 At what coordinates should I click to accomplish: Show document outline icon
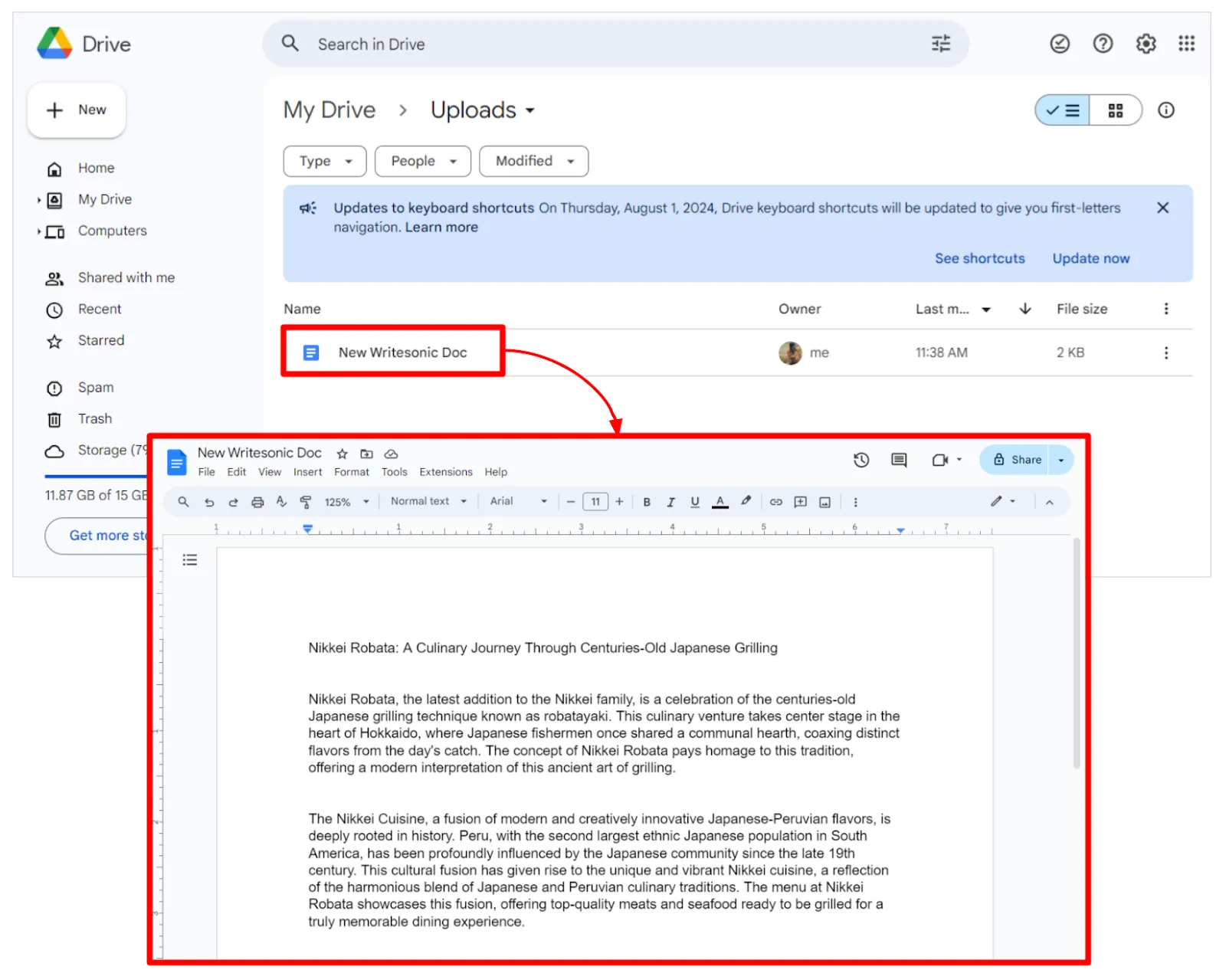pos(190,560)
